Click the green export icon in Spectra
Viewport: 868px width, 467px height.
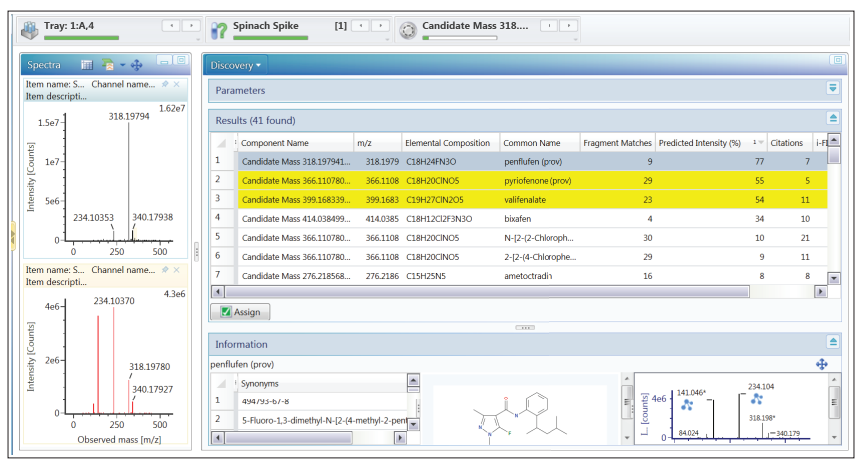[x=108, y=65]
